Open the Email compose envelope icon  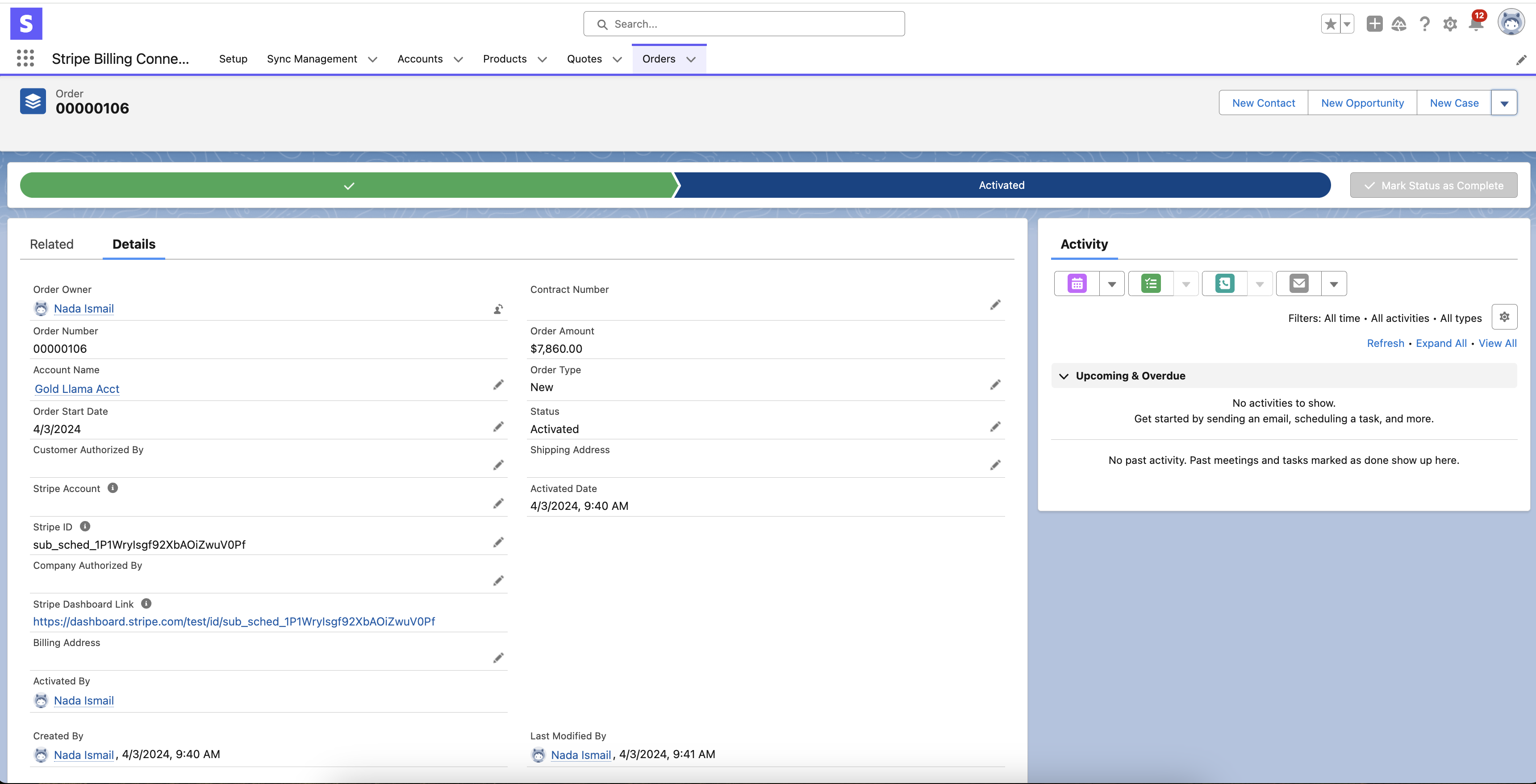pyautogui.click(x=1298, y=283)
